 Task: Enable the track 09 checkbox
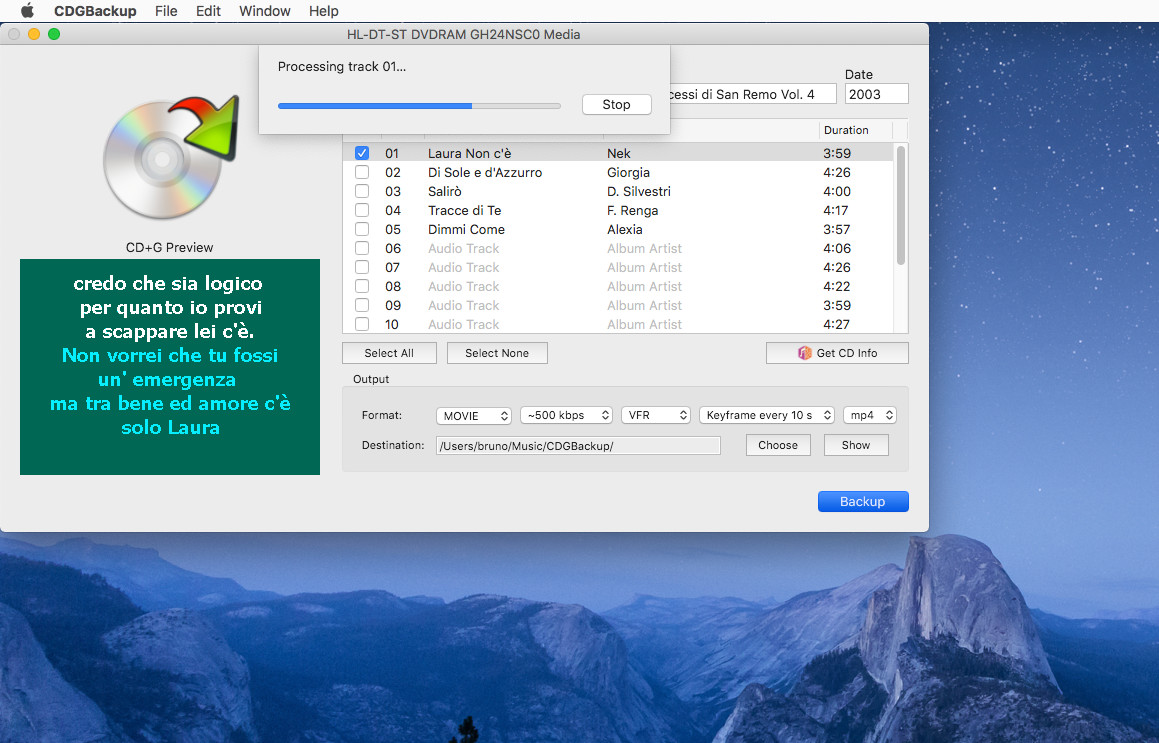point(361,305)
